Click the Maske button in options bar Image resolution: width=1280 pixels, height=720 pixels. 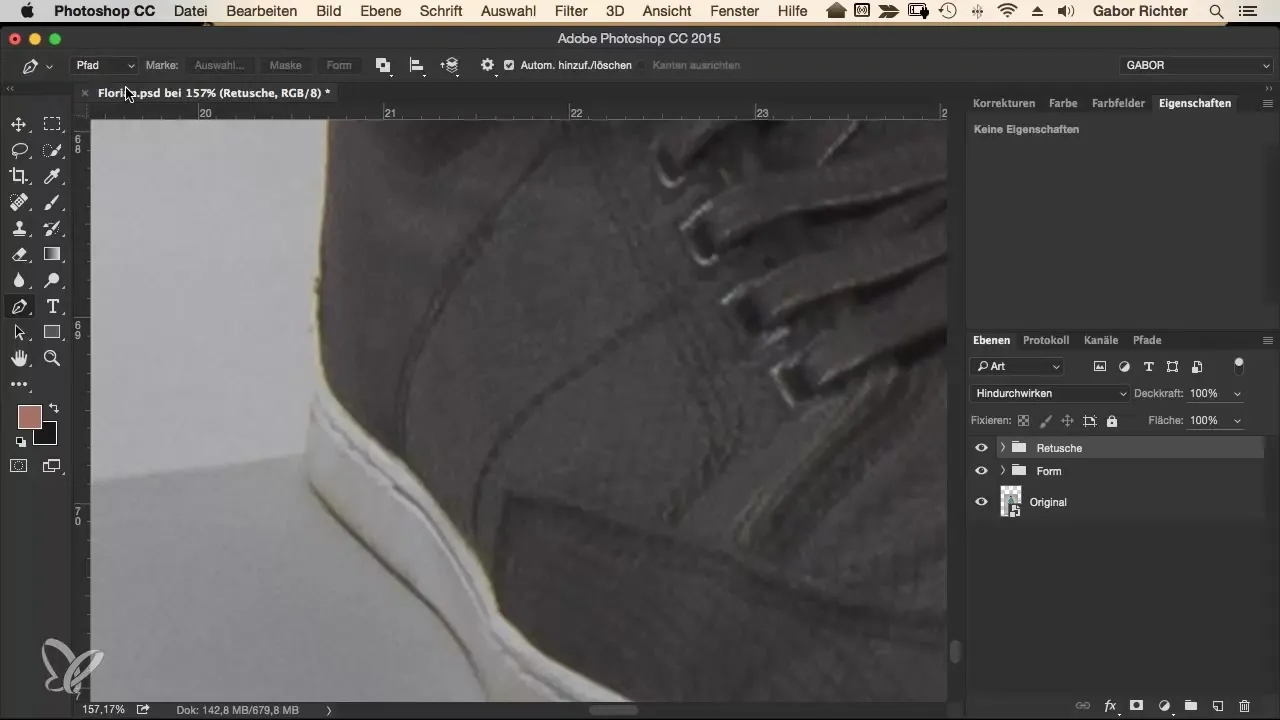pyautogui.click(x=285, y=65)
